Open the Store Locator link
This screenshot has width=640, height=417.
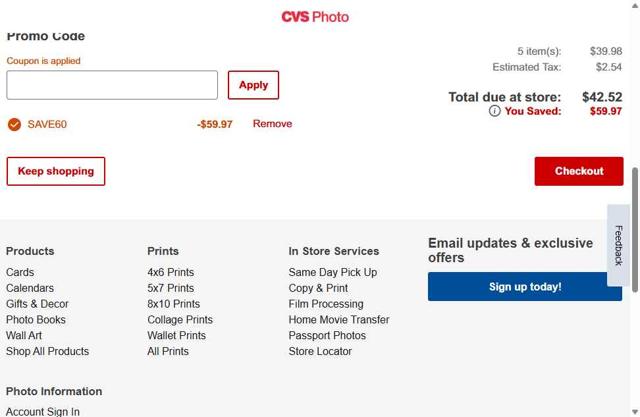(x=320, y=352)
